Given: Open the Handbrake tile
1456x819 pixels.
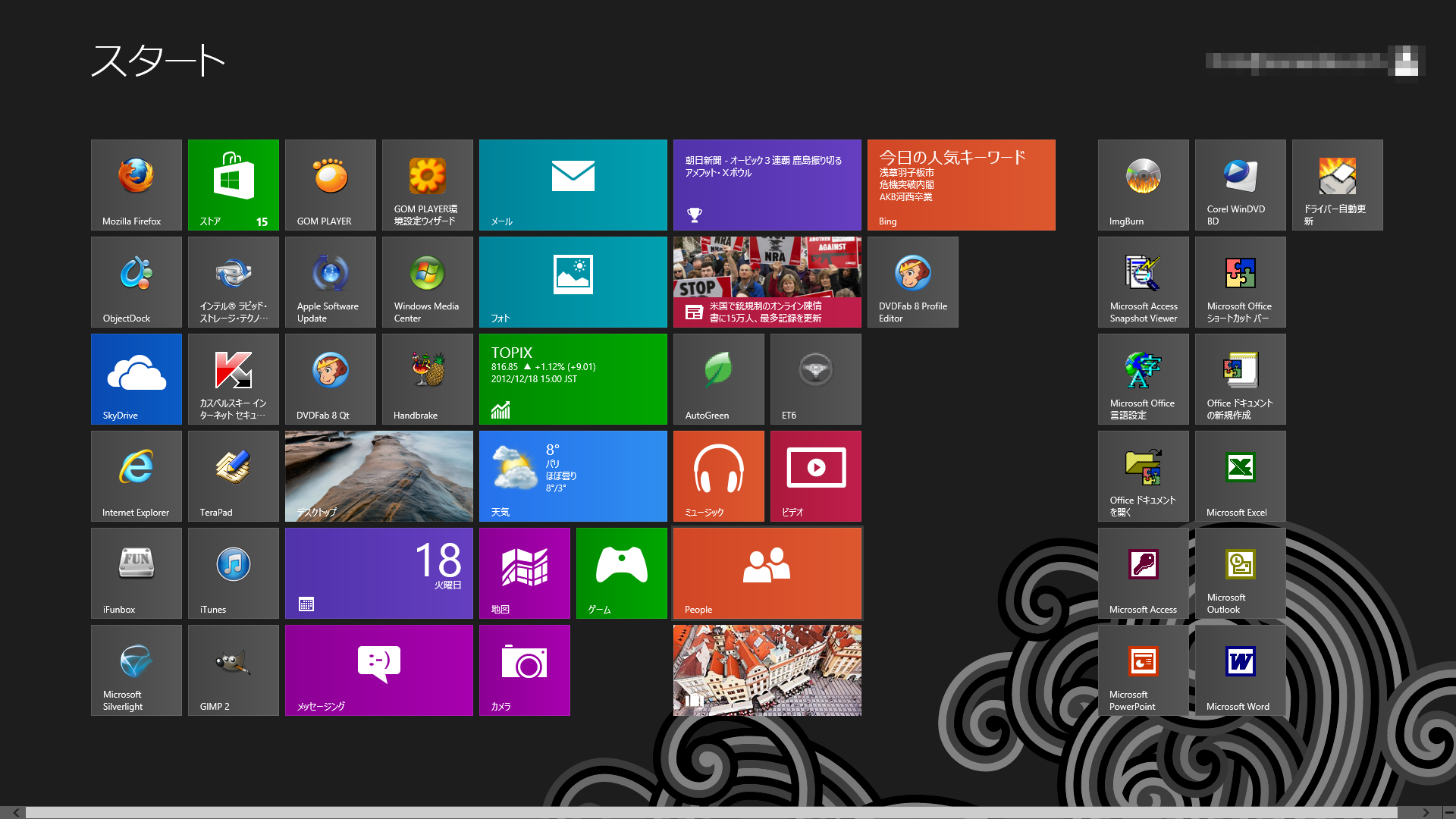Looking at the screenshot, I should click(x=428, y=378).
